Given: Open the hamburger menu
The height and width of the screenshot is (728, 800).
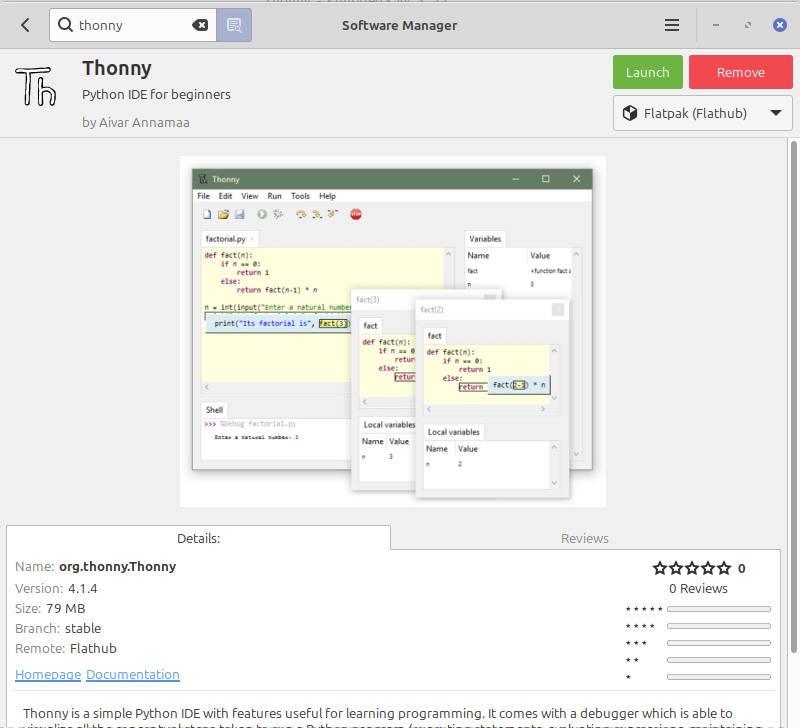Looking at the screenshot, I should tap(671, 25).
